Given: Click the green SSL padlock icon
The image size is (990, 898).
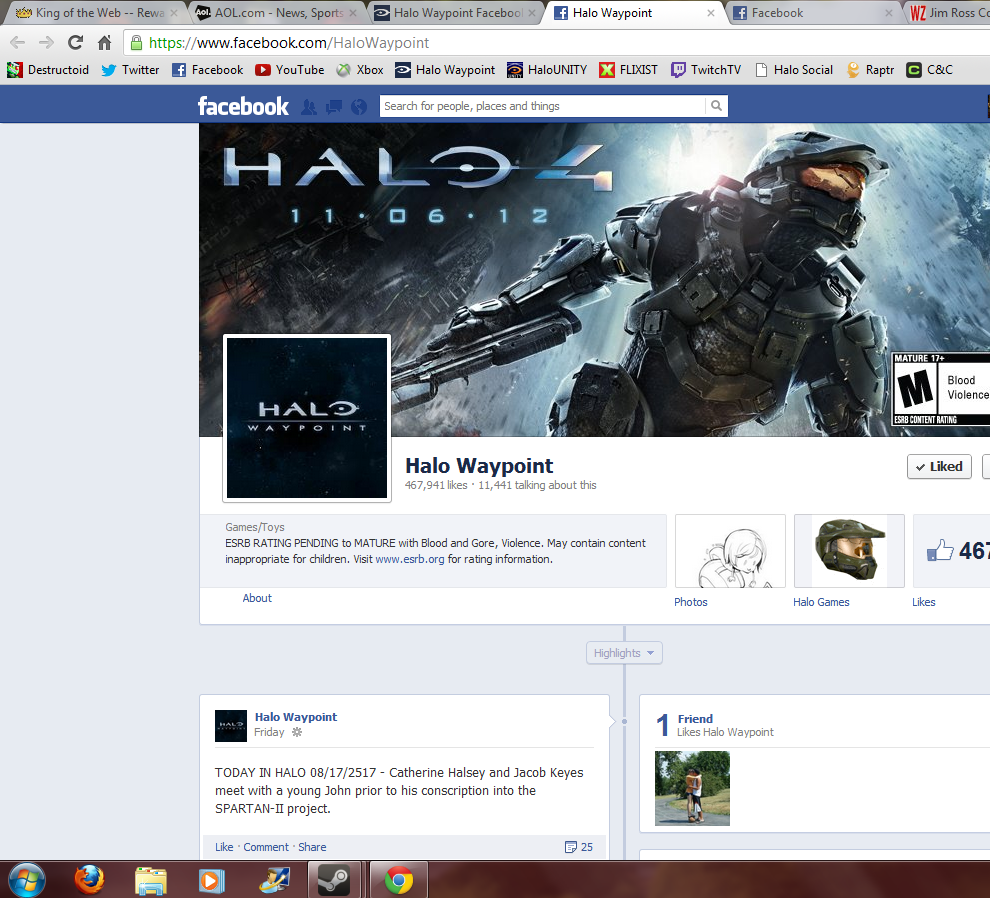Looking at the screenshot, I should (136, 43).
